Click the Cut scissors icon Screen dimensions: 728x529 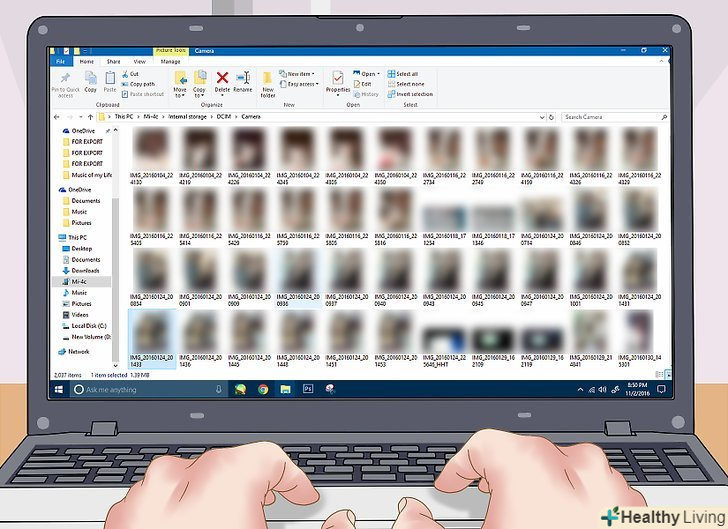click(x=125, y=74)
